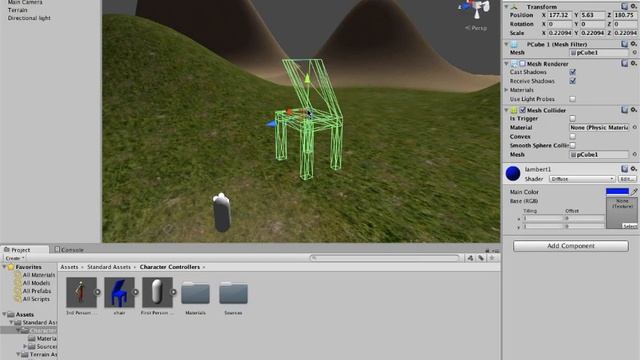Enable Use Light Probes checkbox
This screenshot has height=360, width=640.
[573, 99]
